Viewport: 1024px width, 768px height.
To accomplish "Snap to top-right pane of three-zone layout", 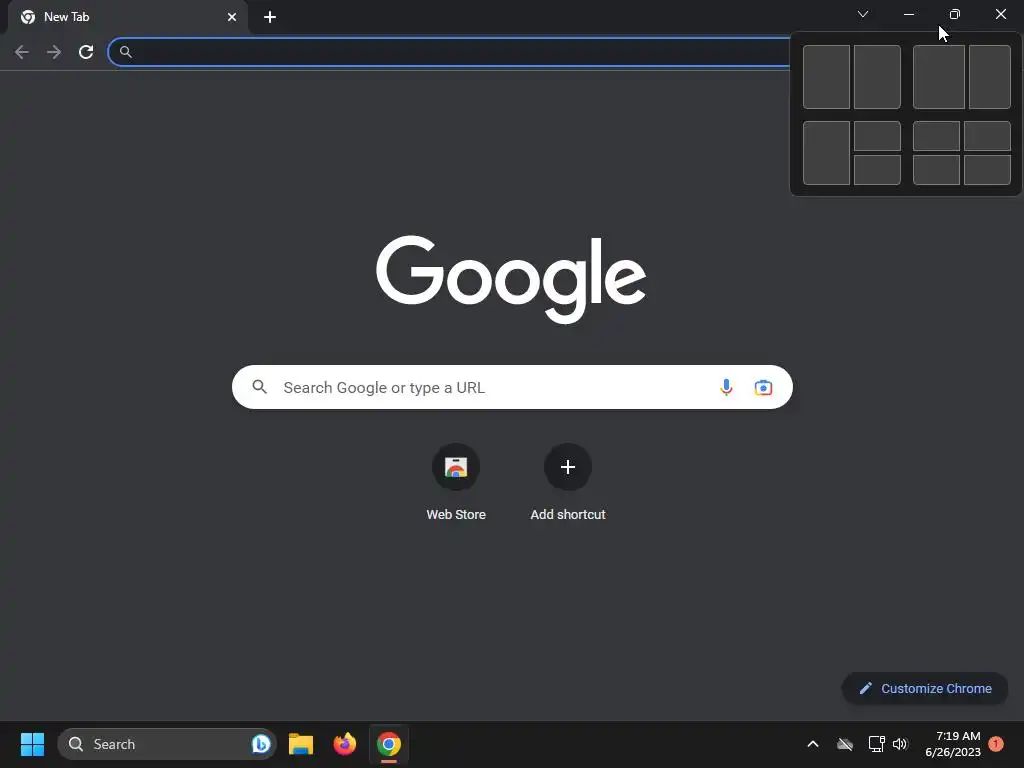I will 877,136.
